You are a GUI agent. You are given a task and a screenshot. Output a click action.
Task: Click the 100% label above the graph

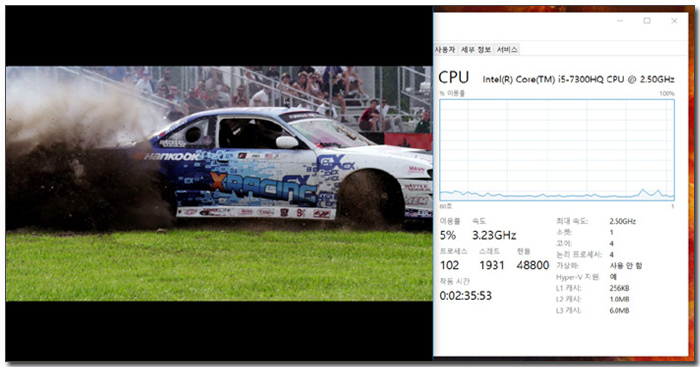point(667,93)
